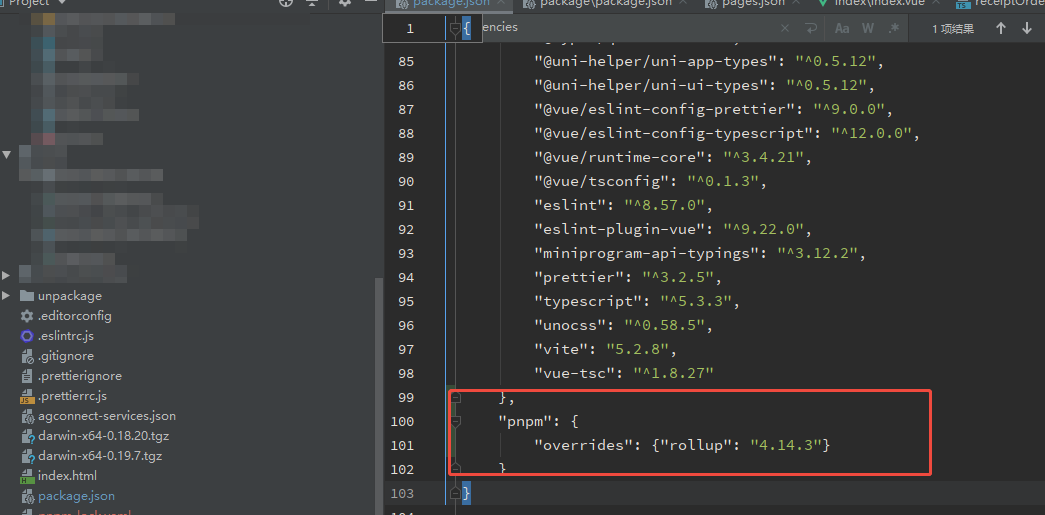Click the .prettierignore file icon
Screen dimensions: 1045x515
[27, 376]
